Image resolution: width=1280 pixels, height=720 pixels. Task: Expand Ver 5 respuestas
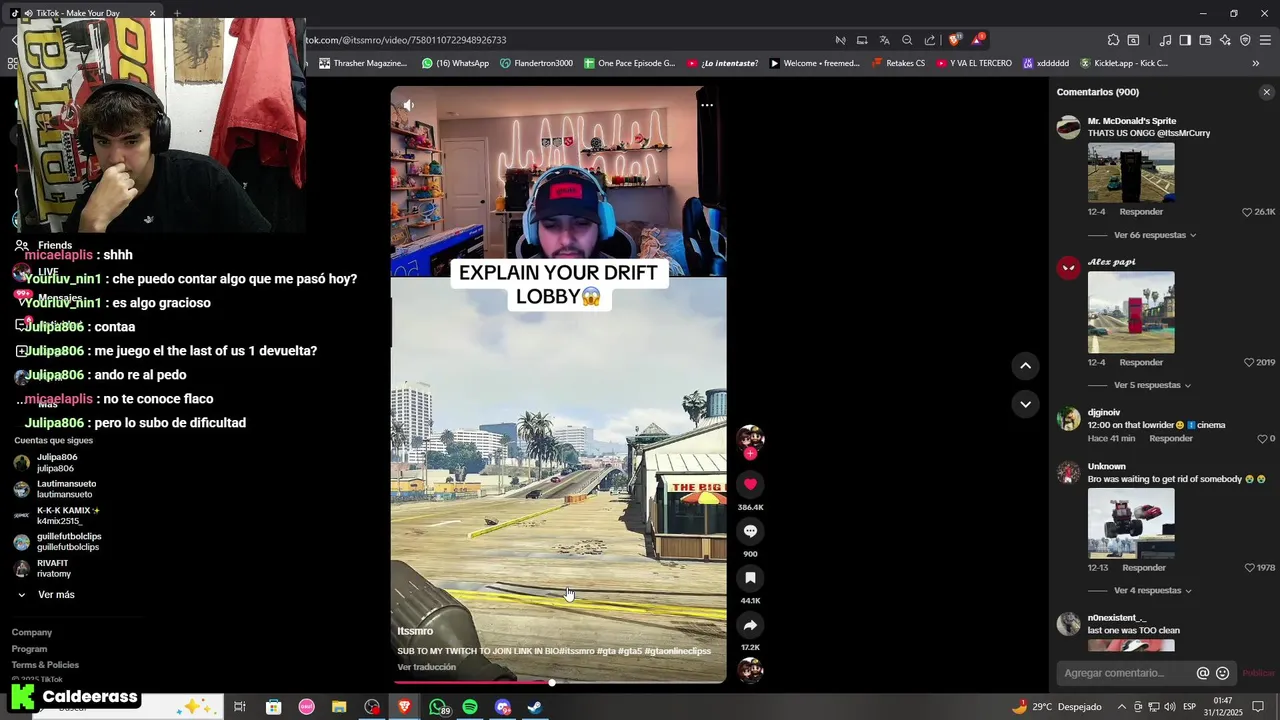1152,385
